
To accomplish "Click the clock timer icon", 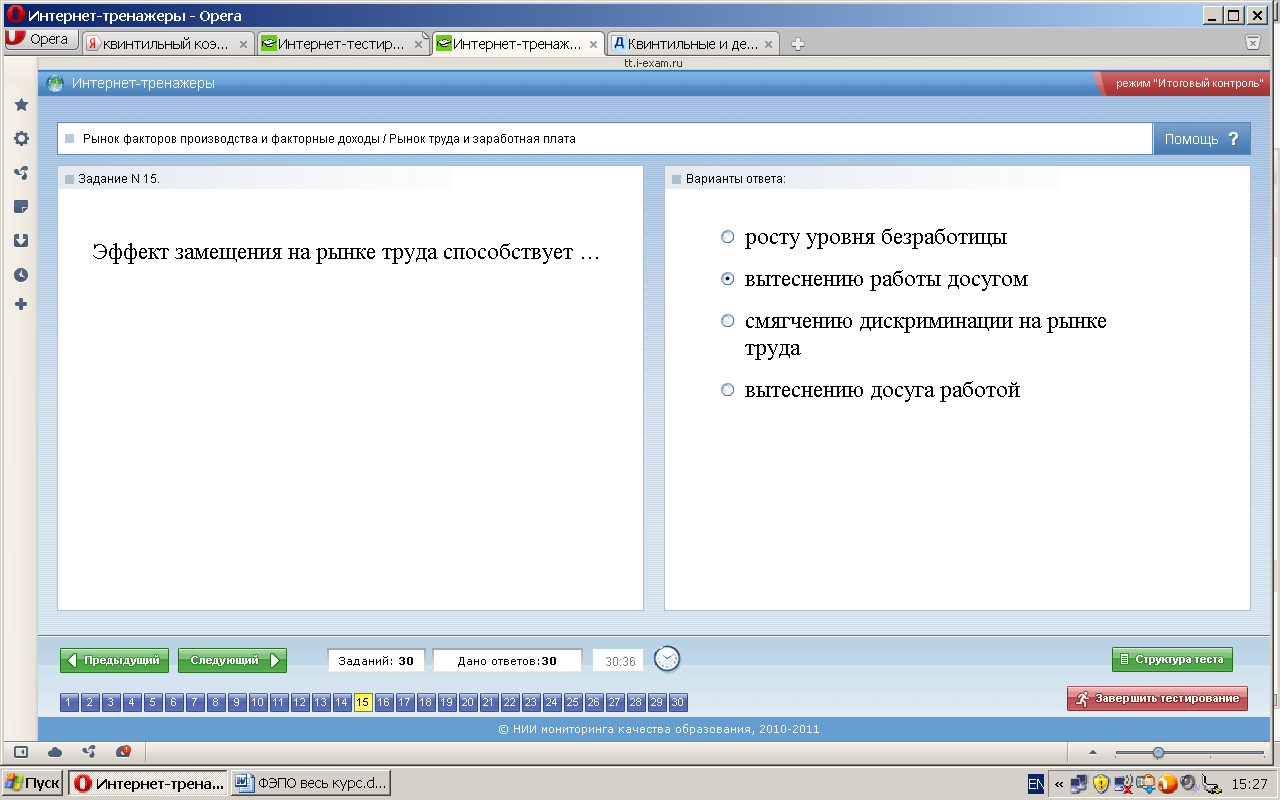I will tap(667, 659).
